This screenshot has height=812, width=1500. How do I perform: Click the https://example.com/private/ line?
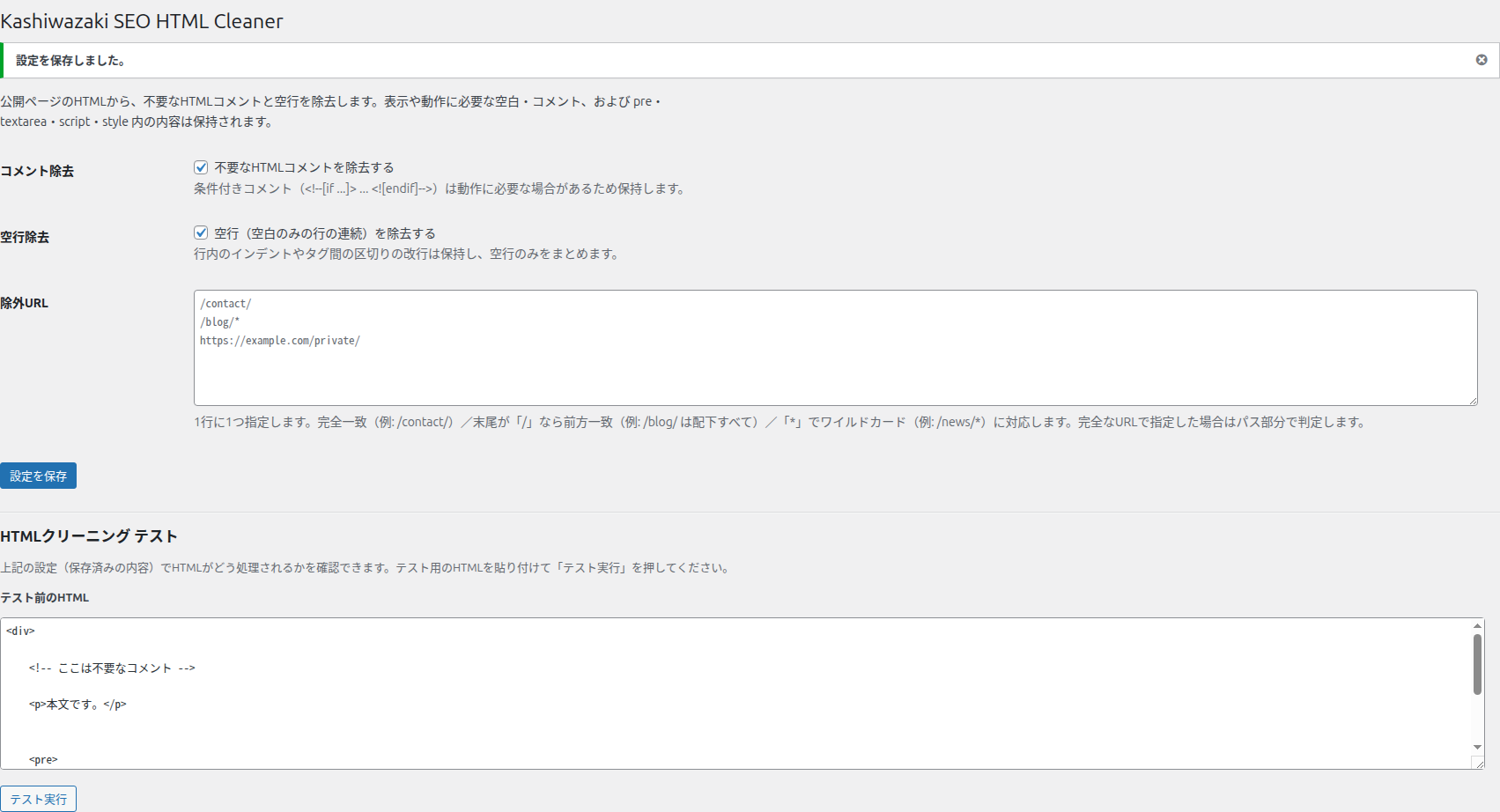(x=280, y=341)
